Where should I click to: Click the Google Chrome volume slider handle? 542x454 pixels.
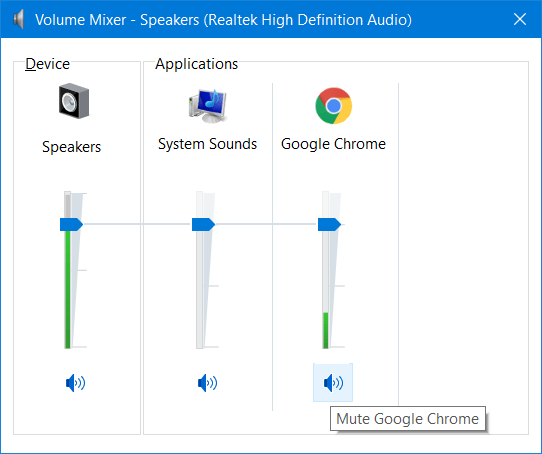[329, 224]
